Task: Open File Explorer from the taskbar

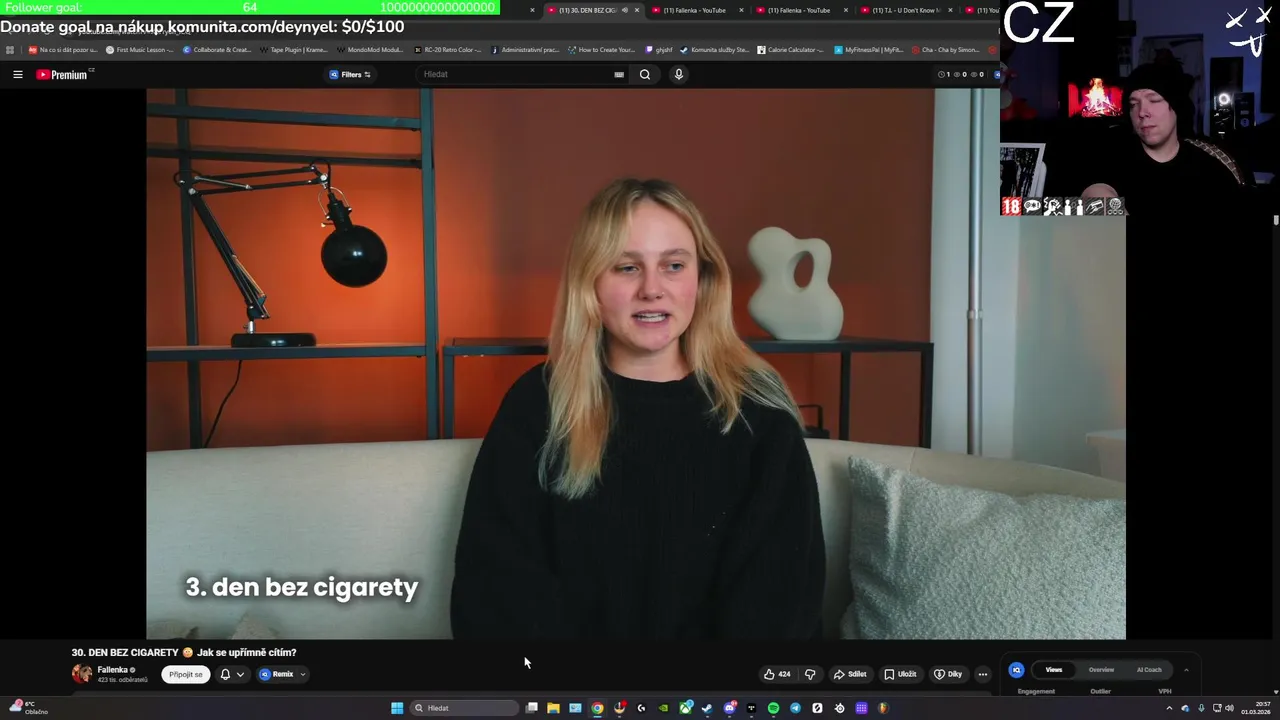Action: [553, 708]
